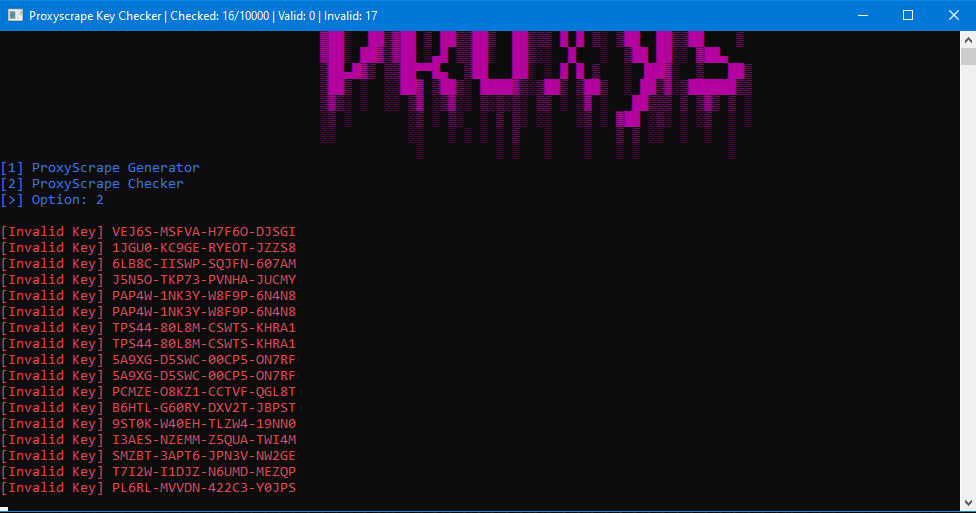Click the scrollbar up arrow
Viewport: 976px width, 513px height.
point(968,40)
